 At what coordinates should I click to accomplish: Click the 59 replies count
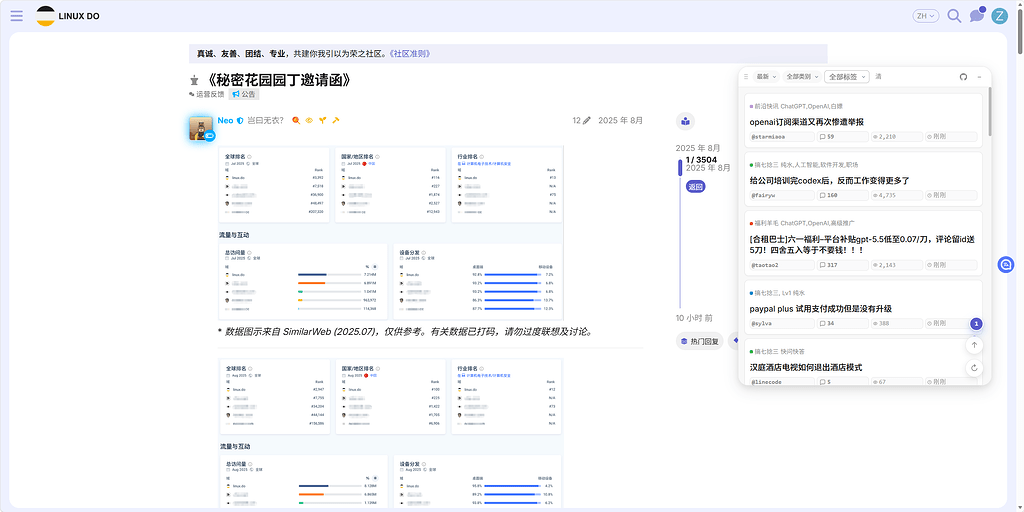pyautogui.click(x=842, y=136)
